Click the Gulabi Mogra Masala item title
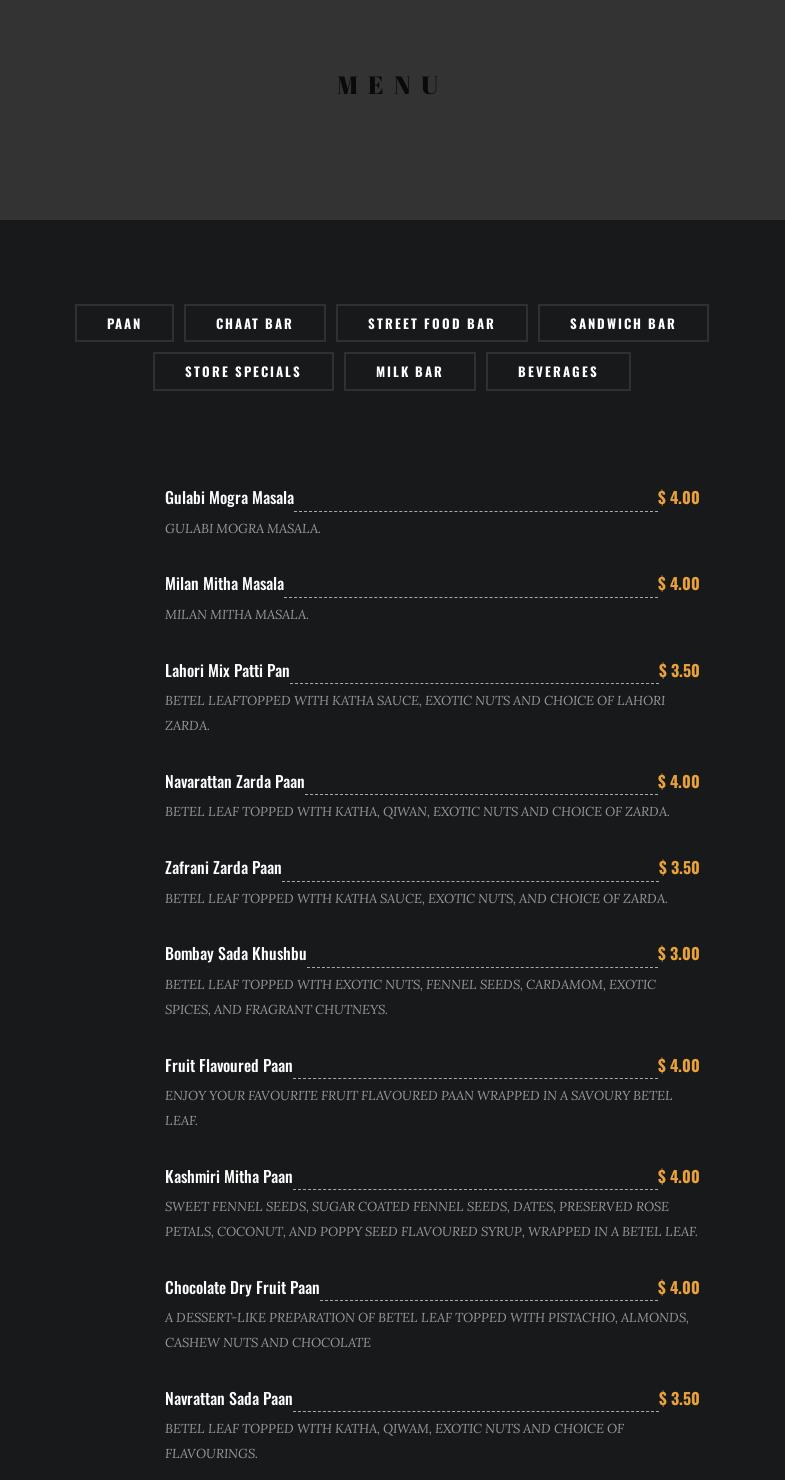Image resolution: width=785 pixels, height=1480 pixels. point(229,498)
